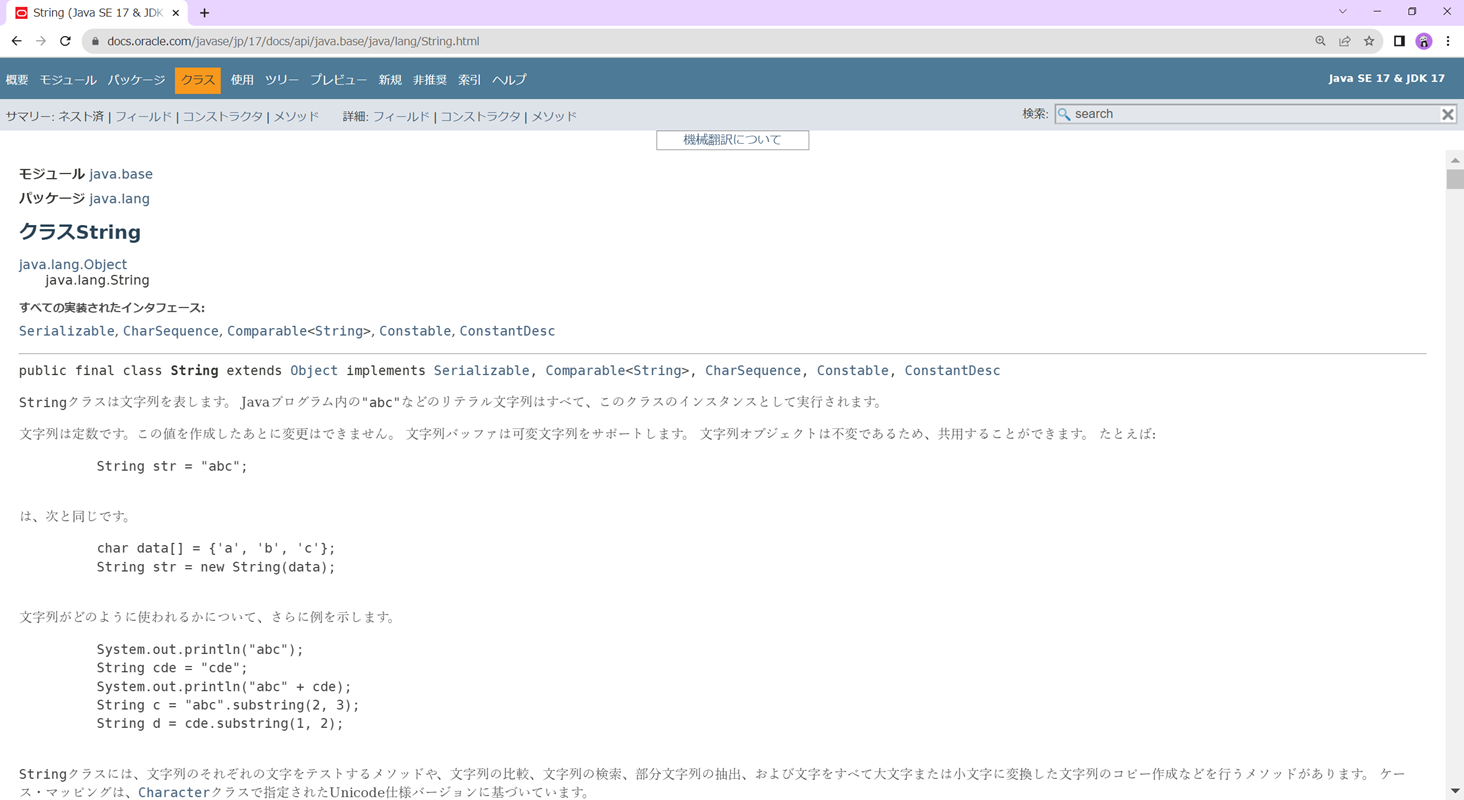This screenshot has width=1464, height=800.
Task: Follow the java.base module link
Action: [121, 173]
